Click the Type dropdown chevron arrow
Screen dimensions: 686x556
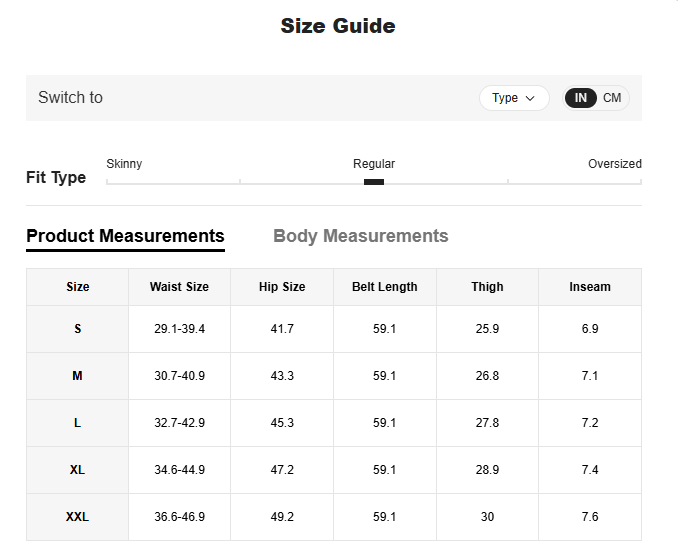(x=530, y=98)
